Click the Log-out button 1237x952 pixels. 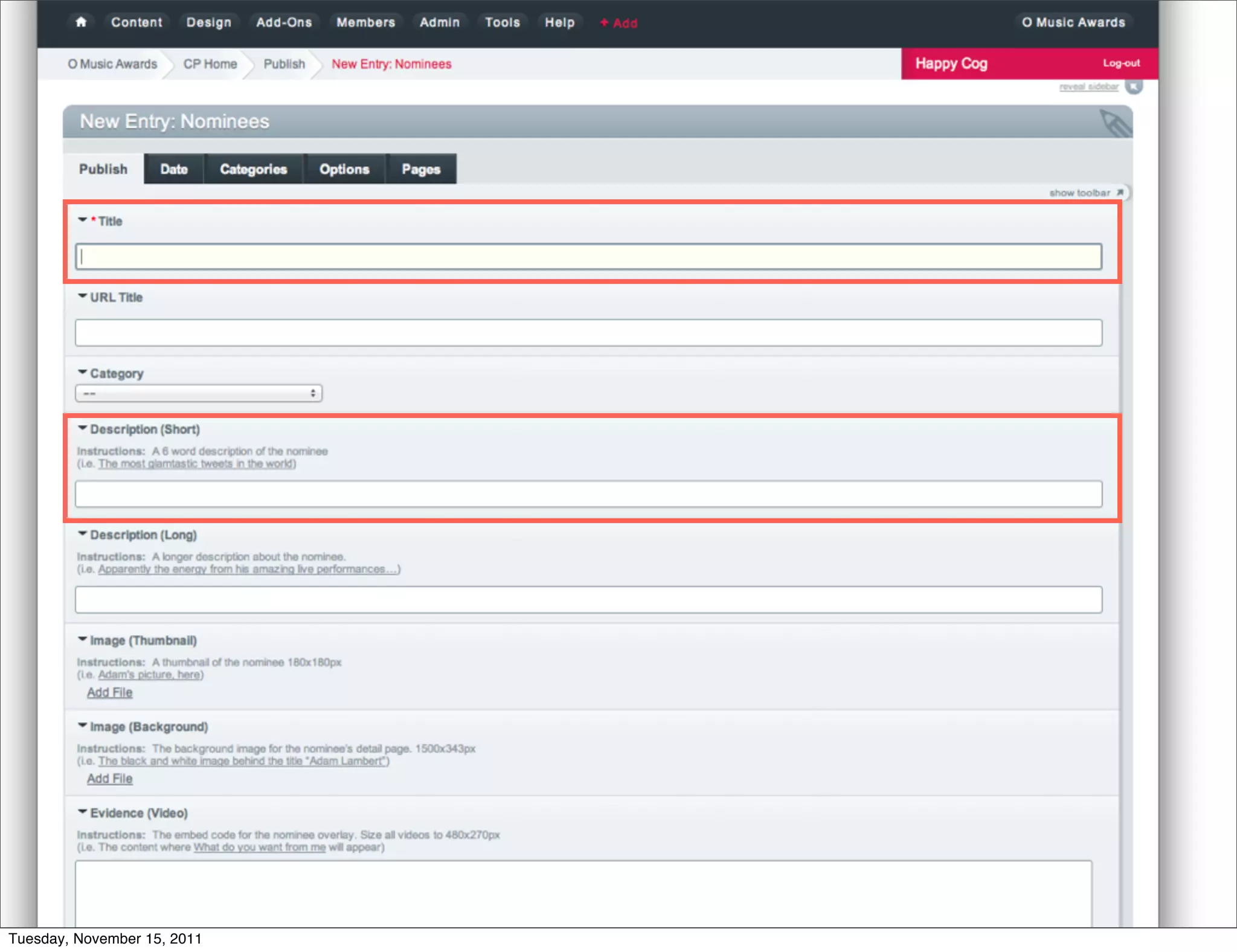(1121, 63)
